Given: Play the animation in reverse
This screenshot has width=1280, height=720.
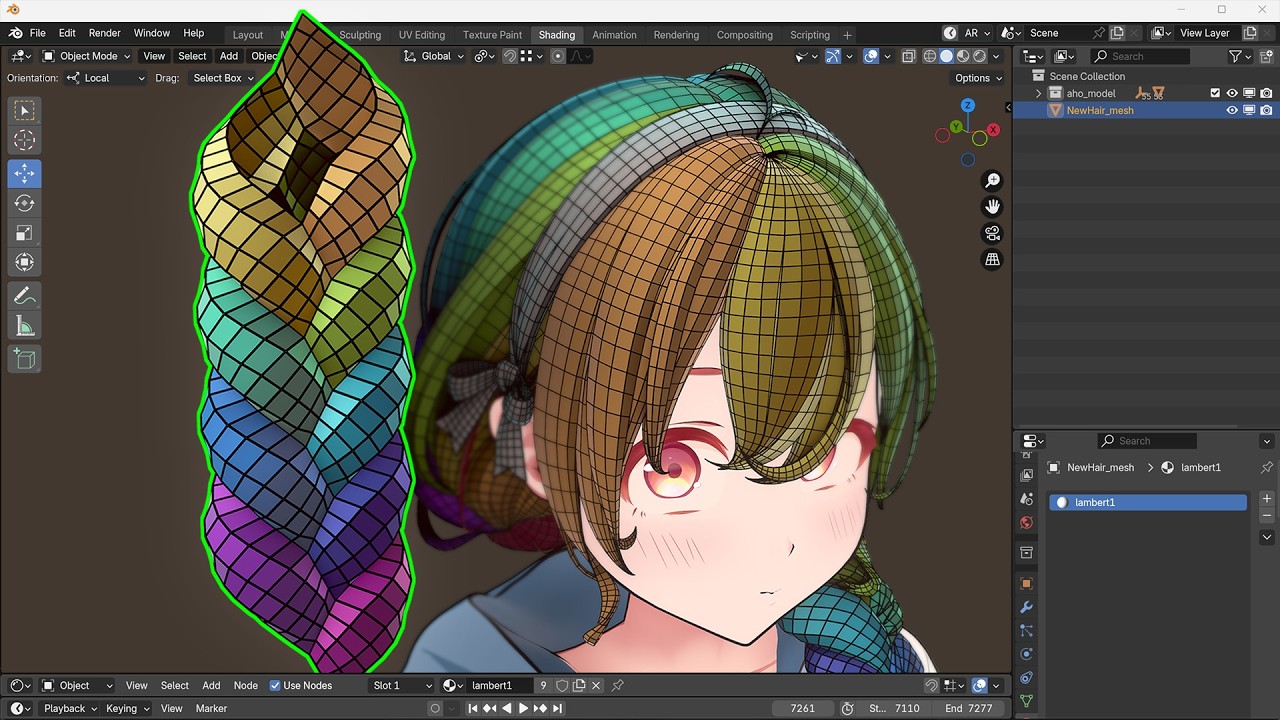Looking at the screenshot, I should 507,708.
